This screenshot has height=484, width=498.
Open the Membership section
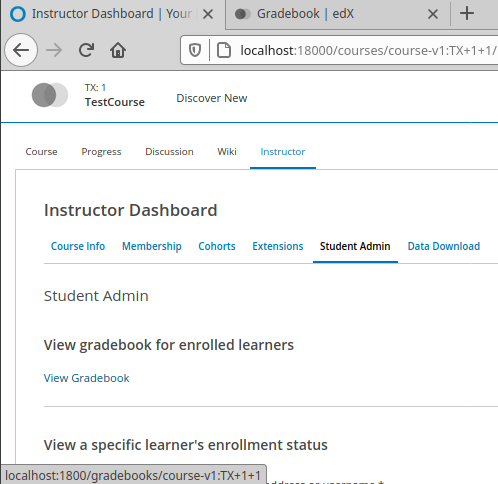click(x=152, y=246)
